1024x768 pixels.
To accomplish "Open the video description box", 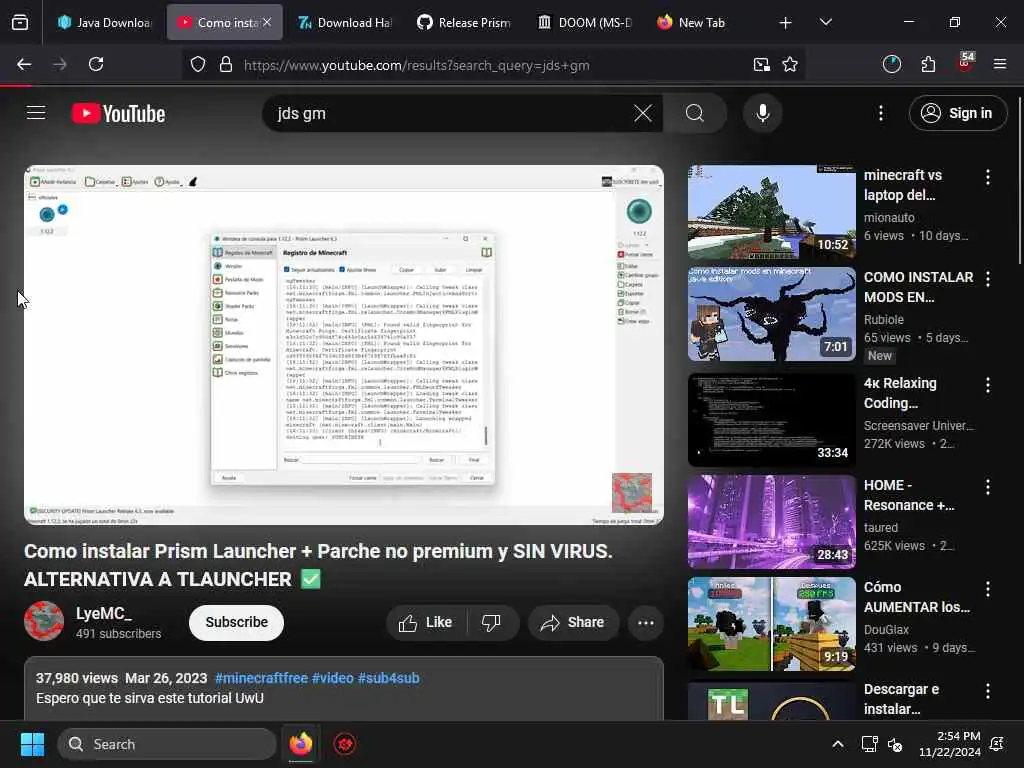I will pyautogui.click(x=344, y=689).
